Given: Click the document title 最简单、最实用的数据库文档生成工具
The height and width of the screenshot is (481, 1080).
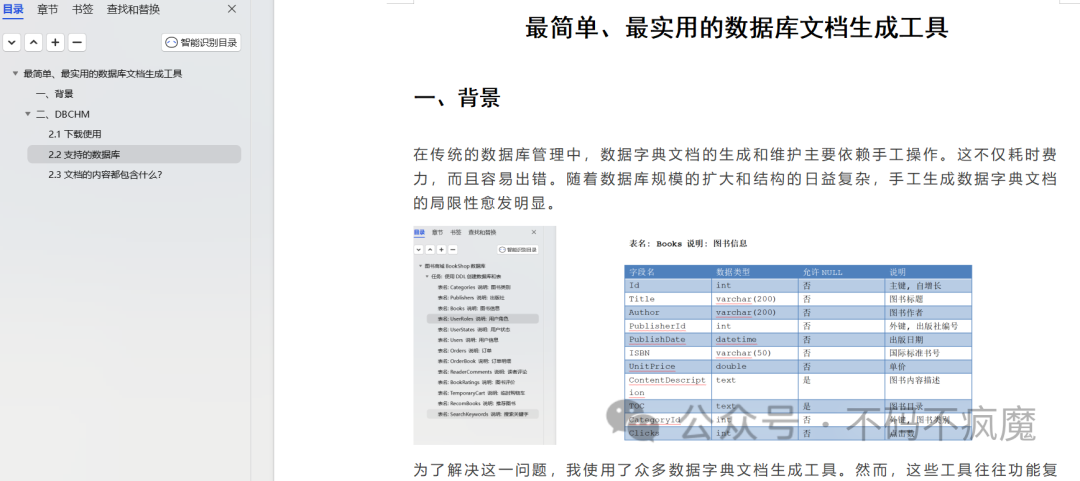Looking at the screenshot, I should pos(737,29).
